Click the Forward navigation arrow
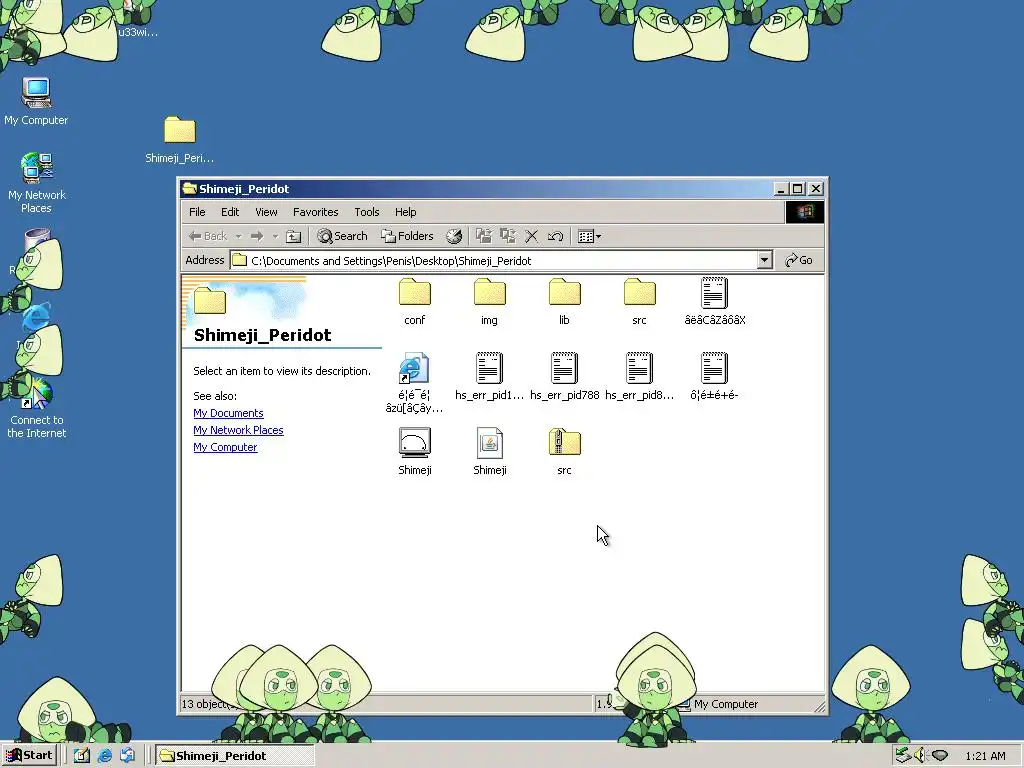Screen dimensions: 1024x768 [x=257, y=236]
